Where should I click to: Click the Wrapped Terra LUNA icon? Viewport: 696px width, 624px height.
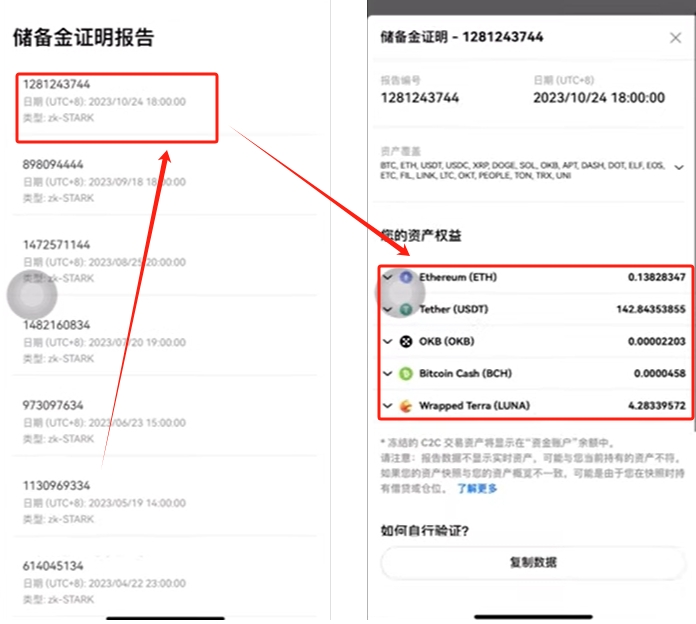click(x=406, y=406)
